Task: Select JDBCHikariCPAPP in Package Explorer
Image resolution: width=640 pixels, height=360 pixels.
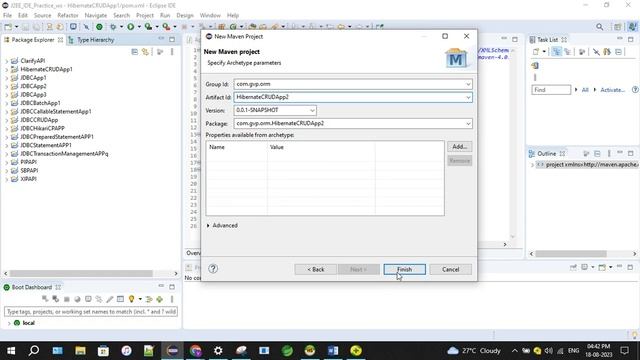Action: pos(42,128)
